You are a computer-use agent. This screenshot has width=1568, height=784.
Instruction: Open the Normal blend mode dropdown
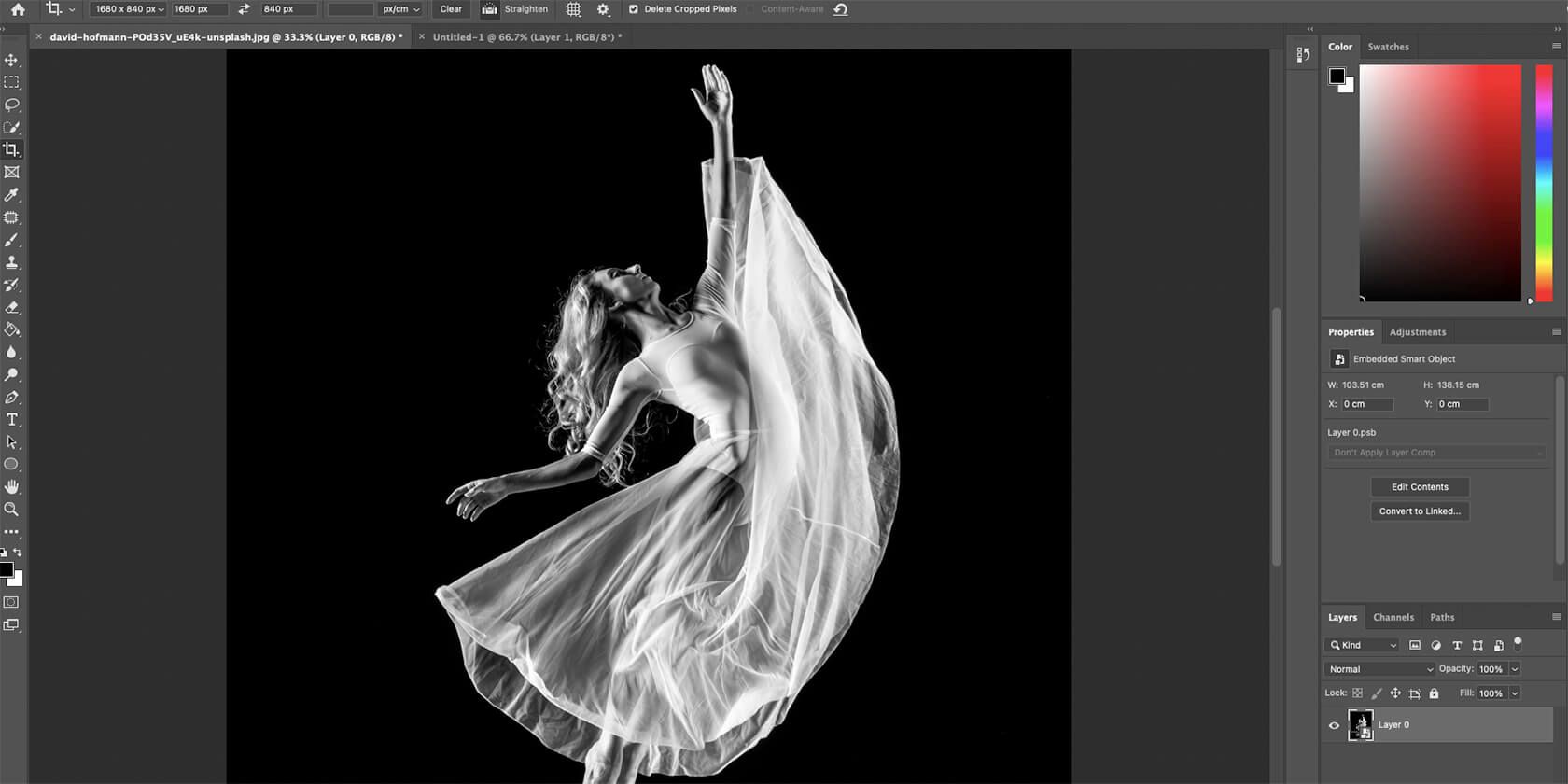pyautogui.click(x=1379, y=669)
